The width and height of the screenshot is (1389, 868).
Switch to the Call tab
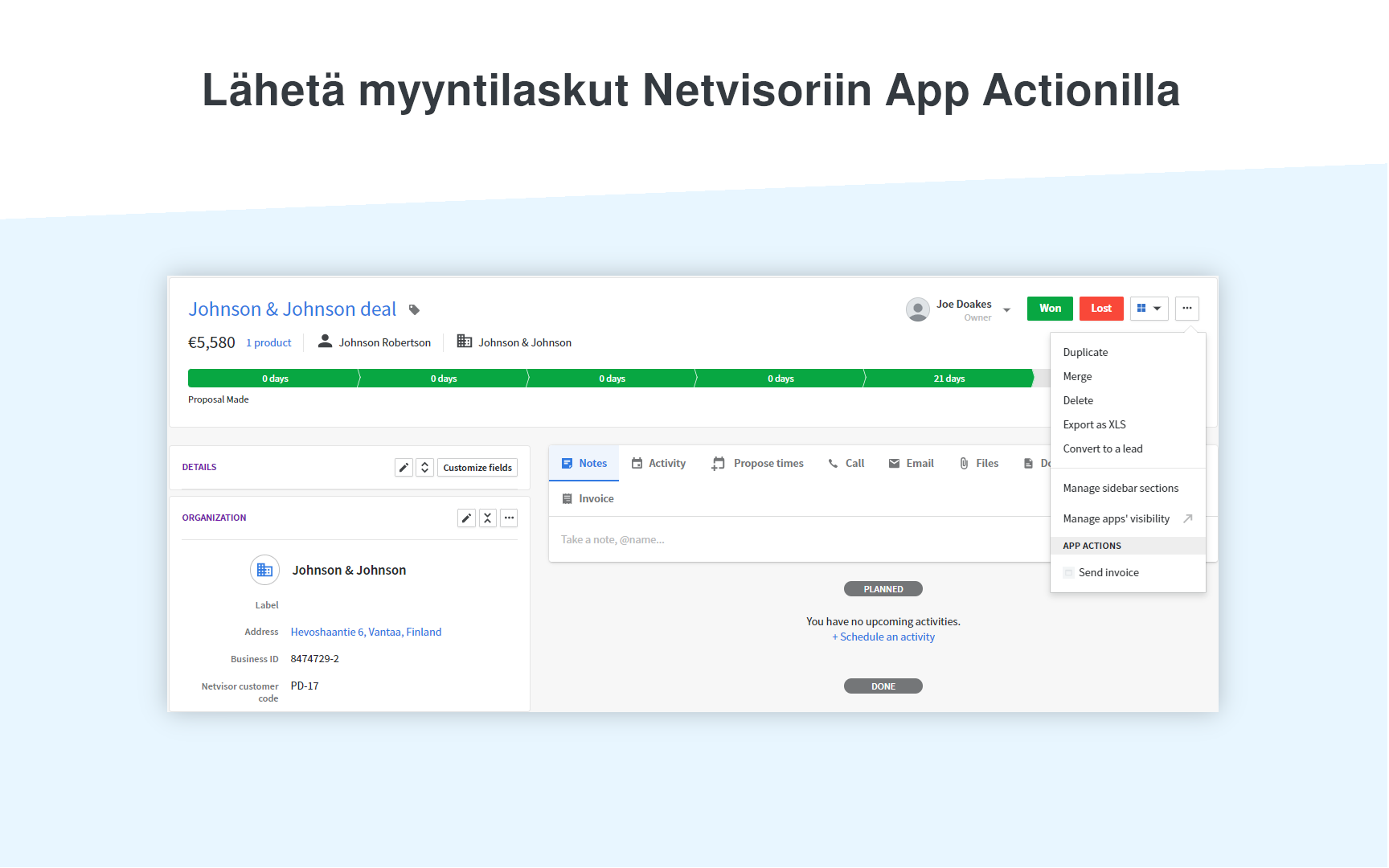tap(846, 464)
